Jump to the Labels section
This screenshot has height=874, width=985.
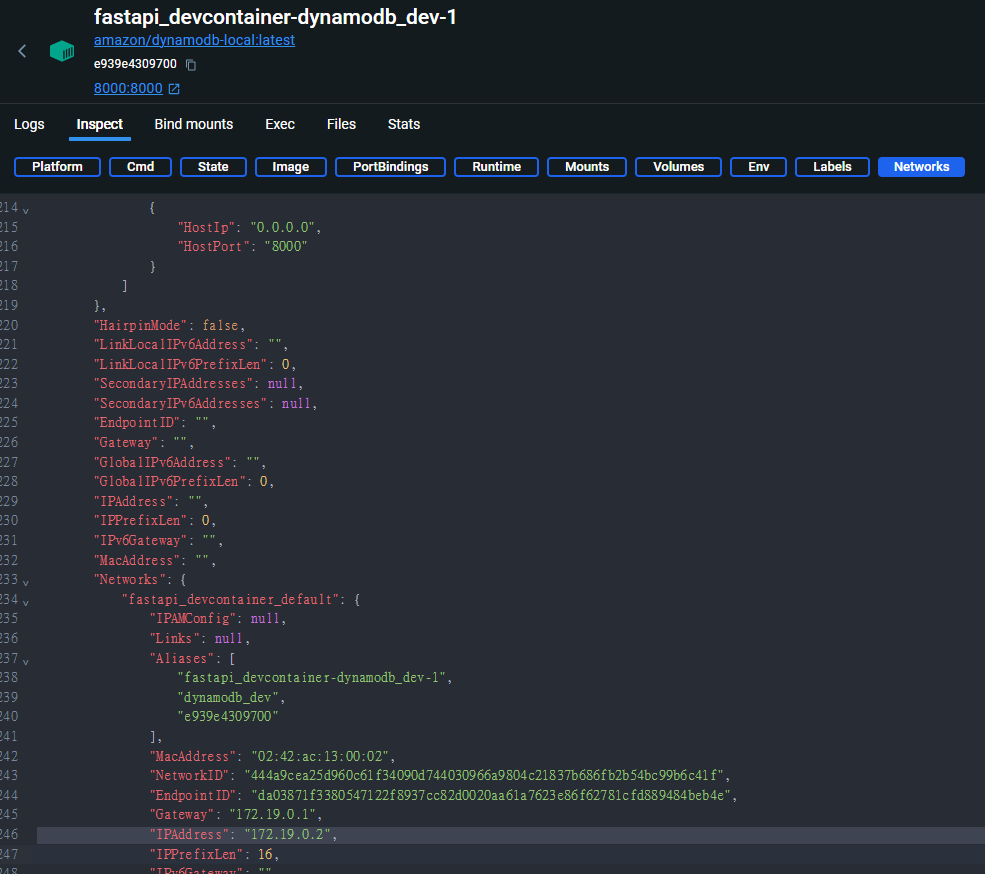pos(832,167)
